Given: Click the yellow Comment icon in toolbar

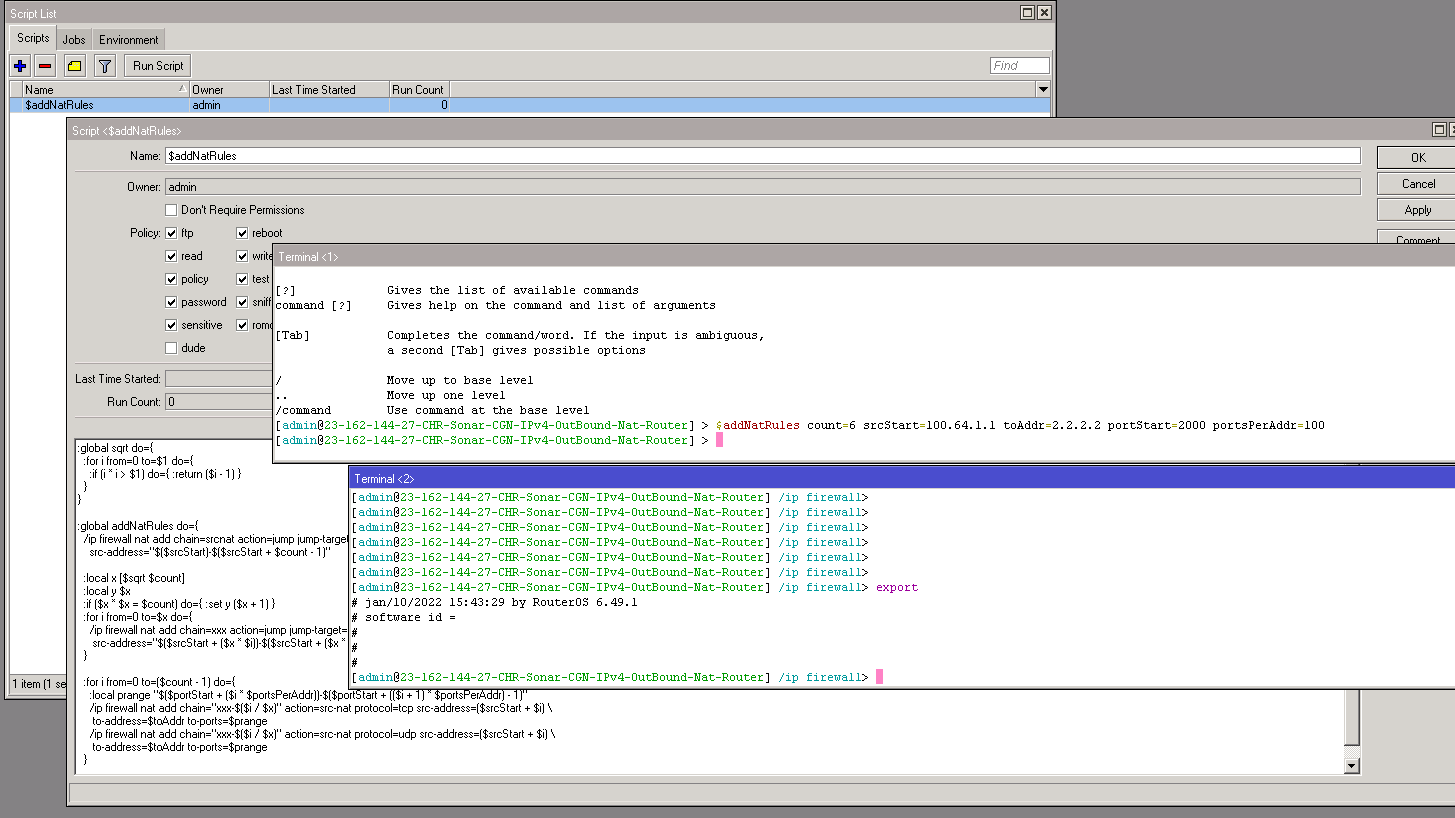Looking at the screenshot, I should coord(74,66).
